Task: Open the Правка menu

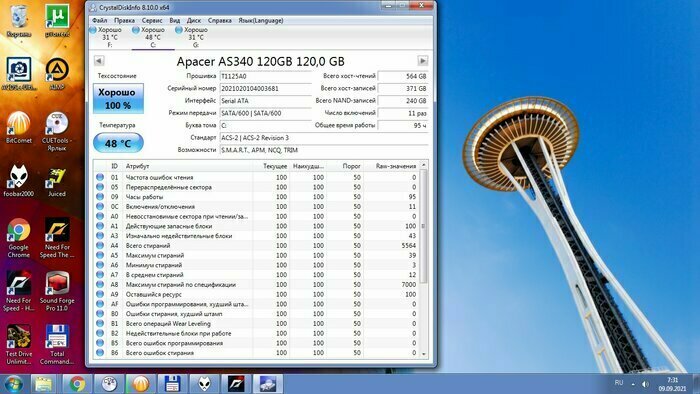Action: click(124, 21)
